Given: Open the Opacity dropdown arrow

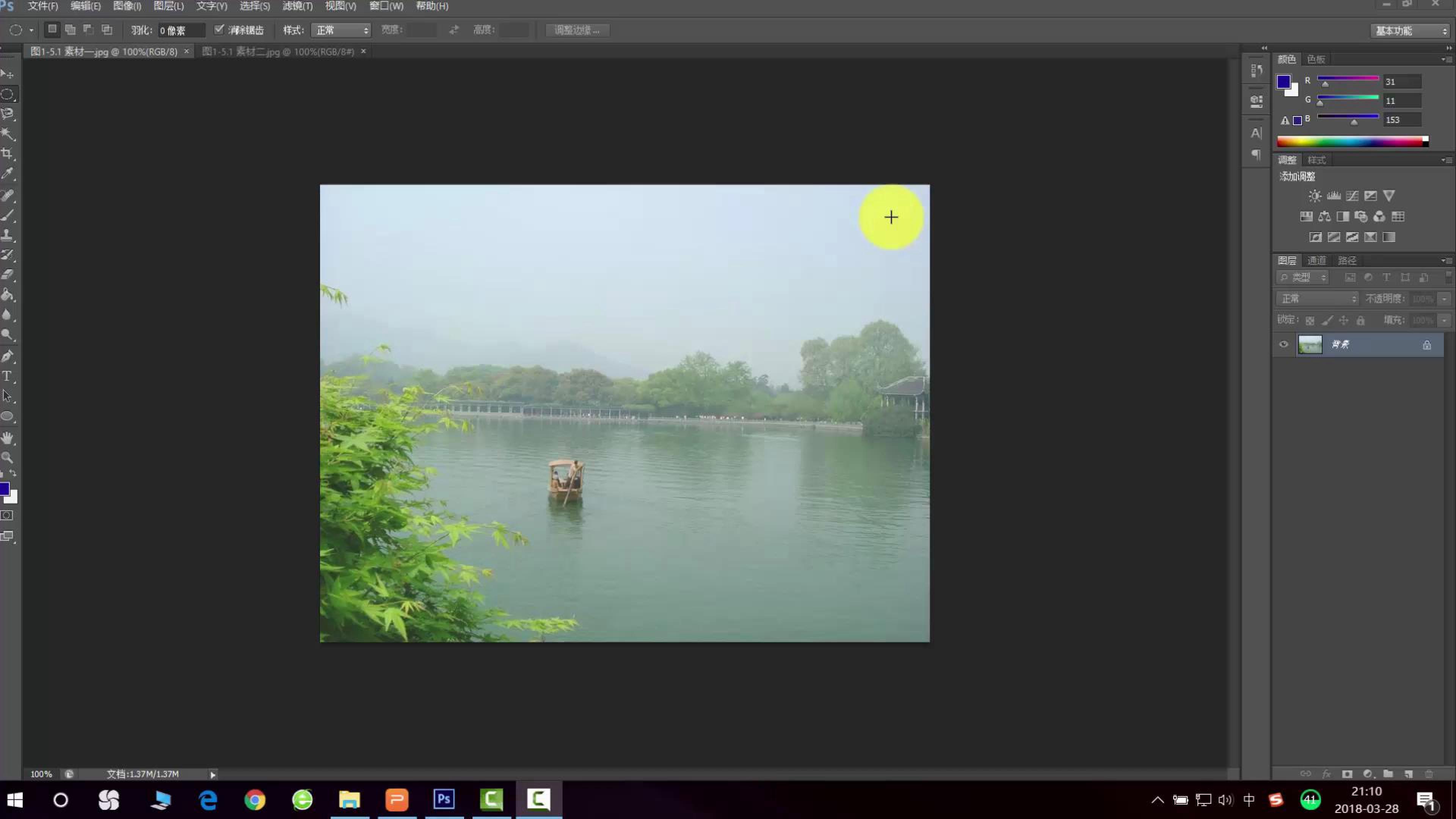Looking at the screenshot, I should click(x=1445, y=298).
